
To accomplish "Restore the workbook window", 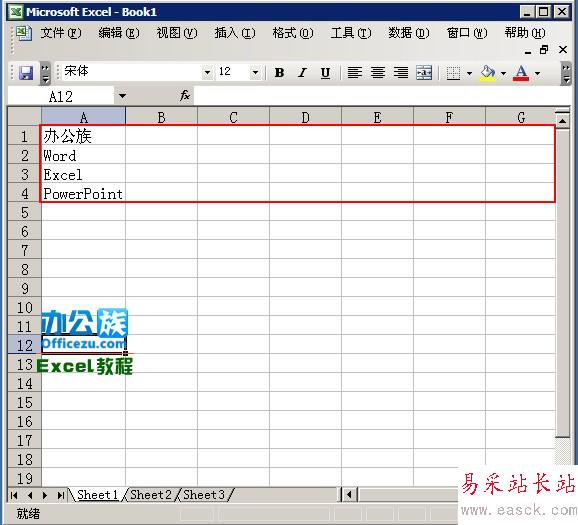I will tap(544, 50).
